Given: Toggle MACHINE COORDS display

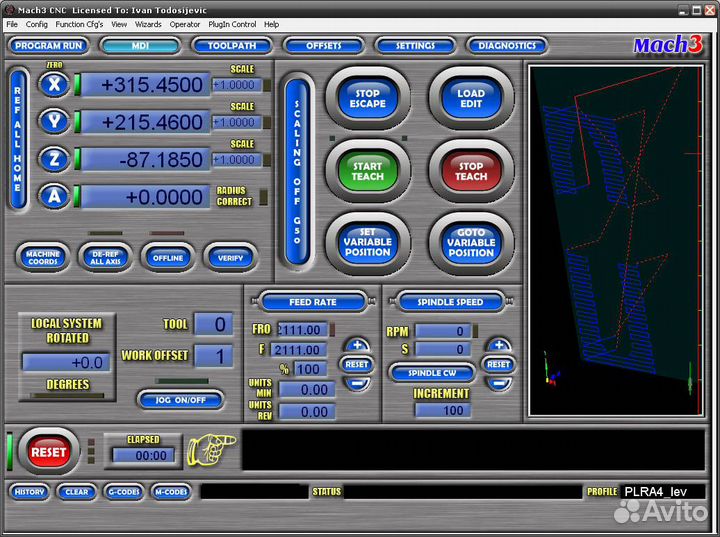Looking at the screenshot, I should [x=43, y=257].
